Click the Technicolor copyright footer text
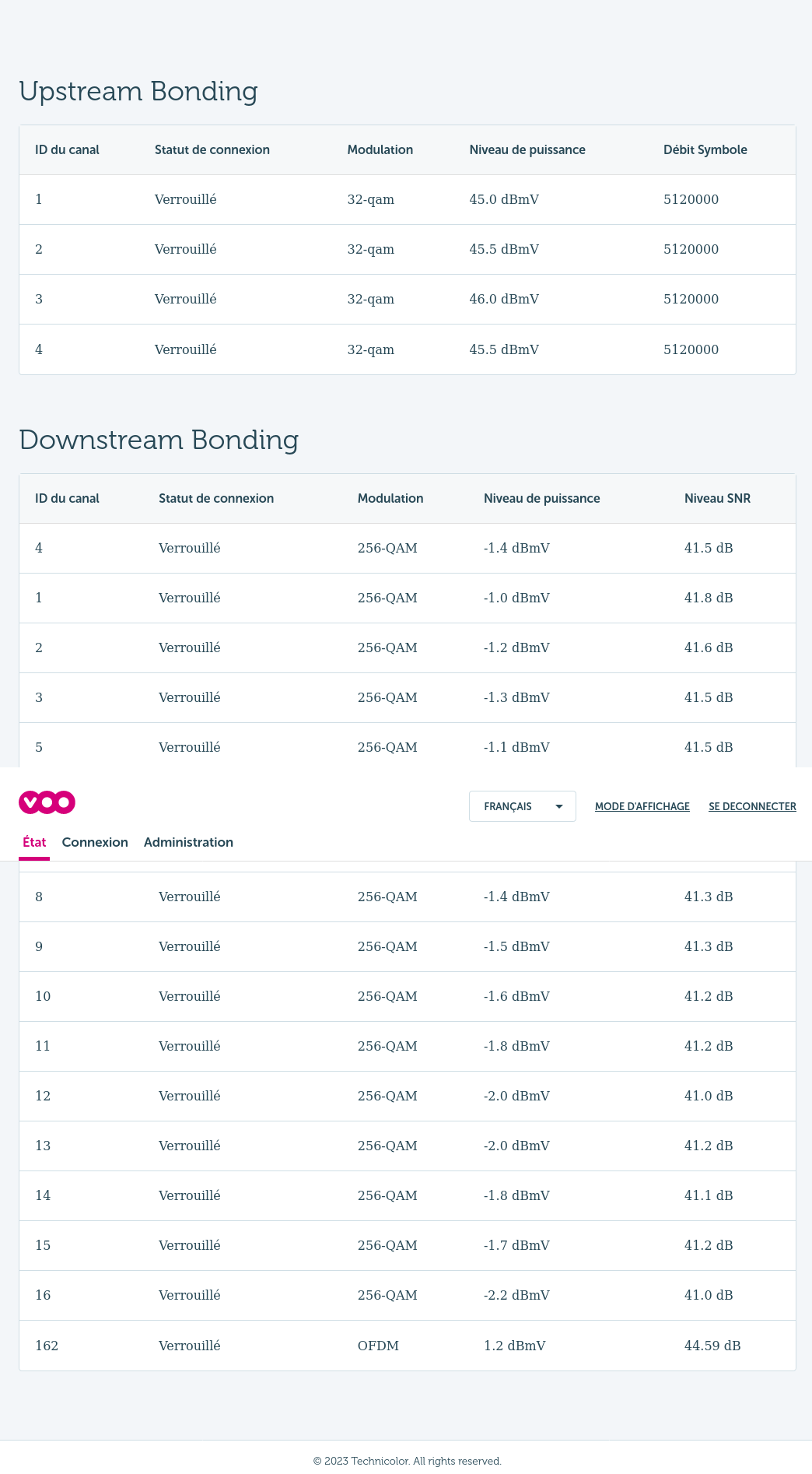 pyautogui.click(x=407, y=1461)
